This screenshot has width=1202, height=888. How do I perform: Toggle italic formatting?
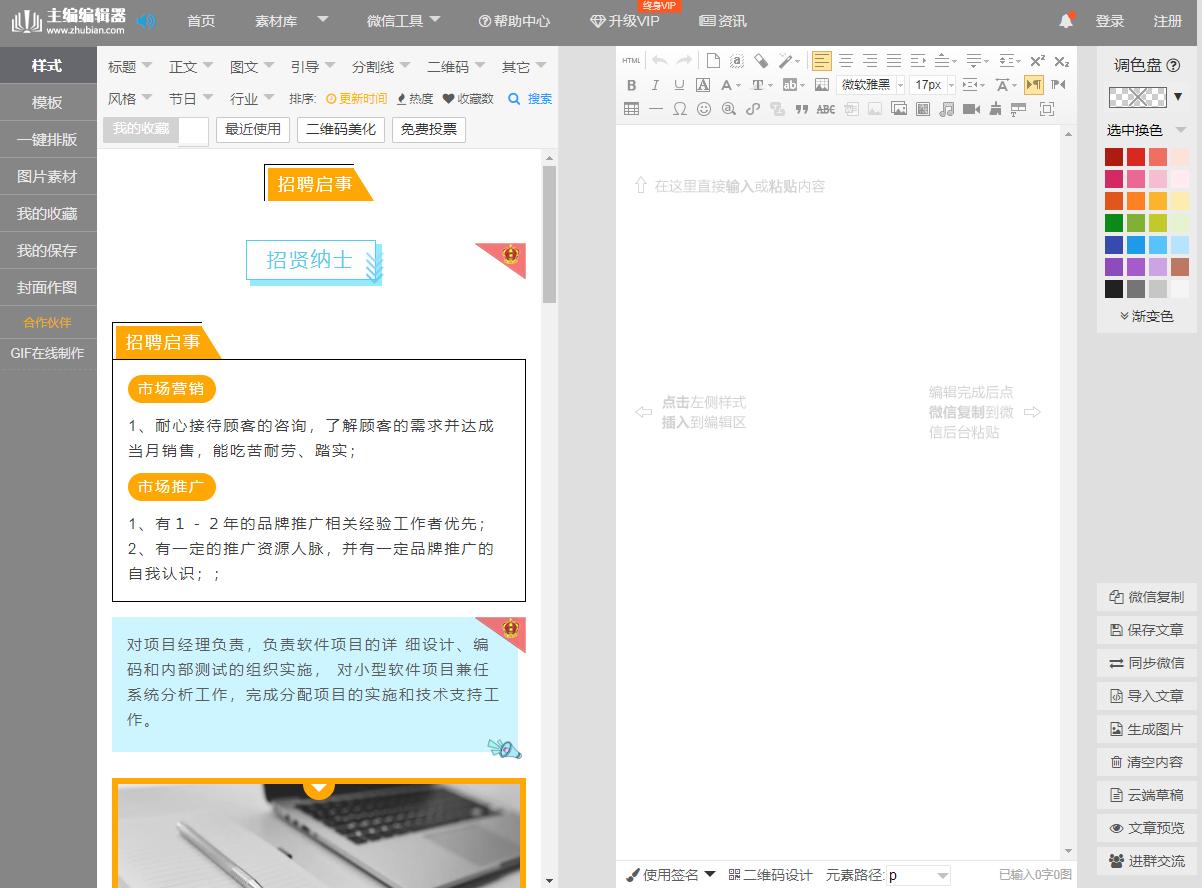[655, 85]
